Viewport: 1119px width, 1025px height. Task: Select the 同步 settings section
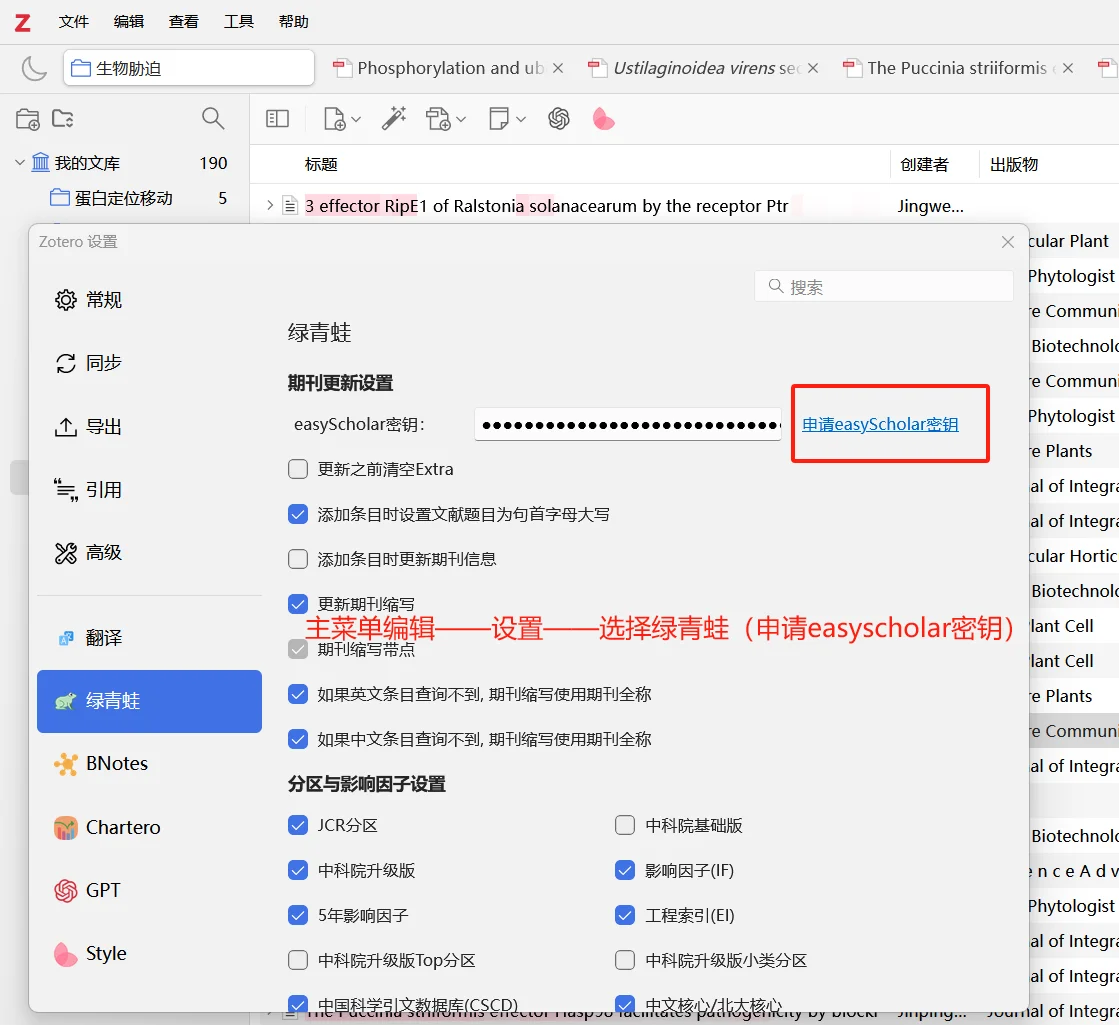pos(101,363)
